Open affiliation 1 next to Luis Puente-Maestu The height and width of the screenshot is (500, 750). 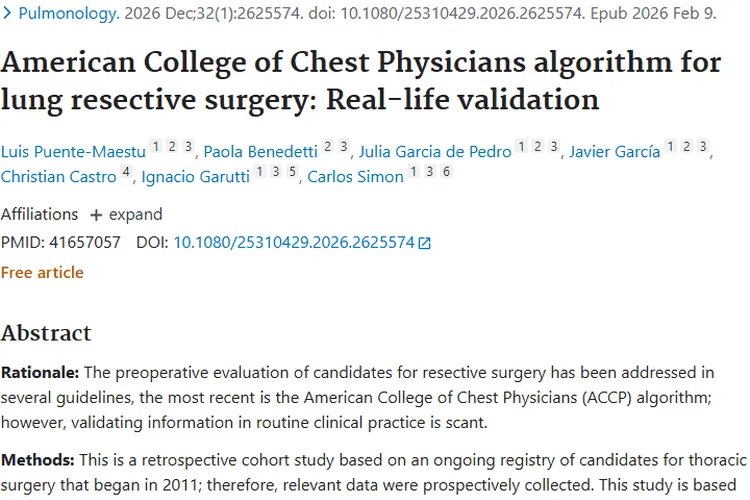pos(155,147)
